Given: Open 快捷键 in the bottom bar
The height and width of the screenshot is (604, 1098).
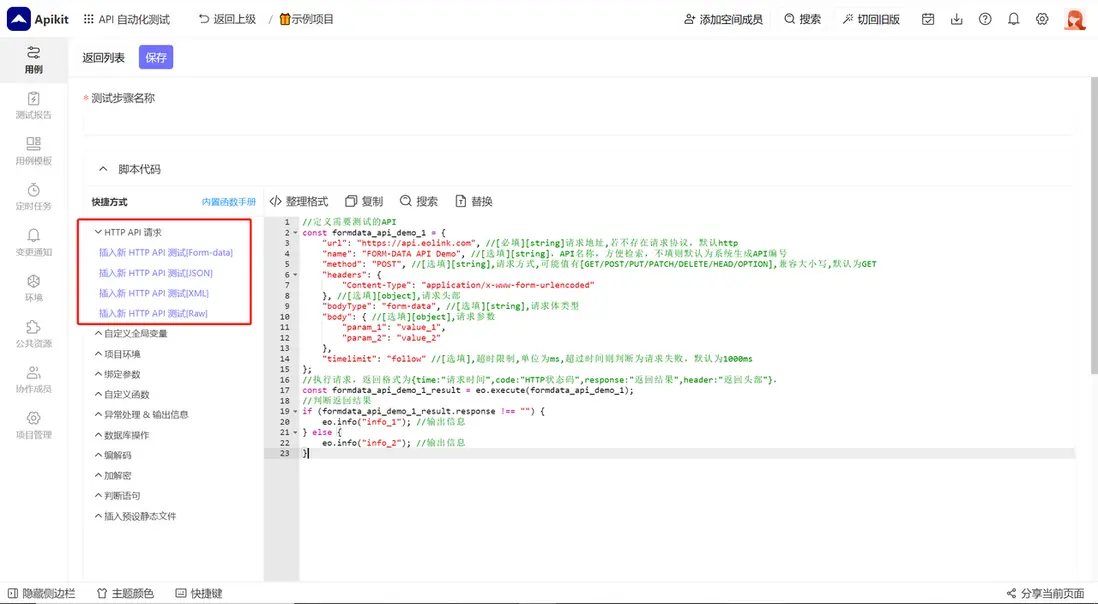Looking at the screenshot, I should (x=198, y=594).
